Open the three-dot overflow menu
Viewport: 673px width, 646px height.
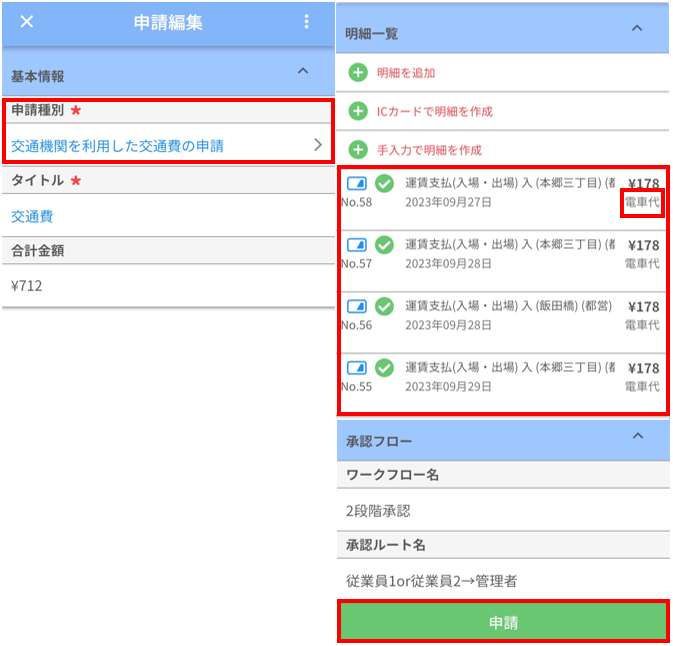[306, 22]
